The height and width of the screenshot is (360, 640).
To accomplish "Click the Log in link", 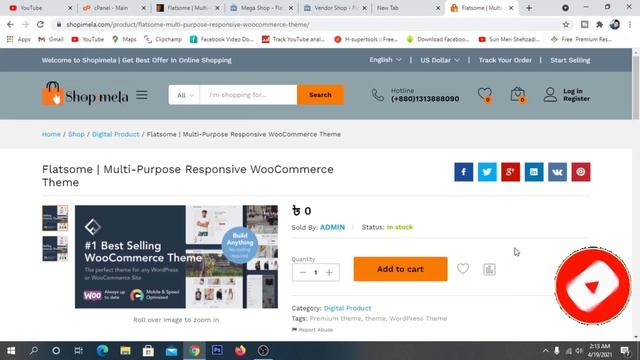I will coord(573,91).
